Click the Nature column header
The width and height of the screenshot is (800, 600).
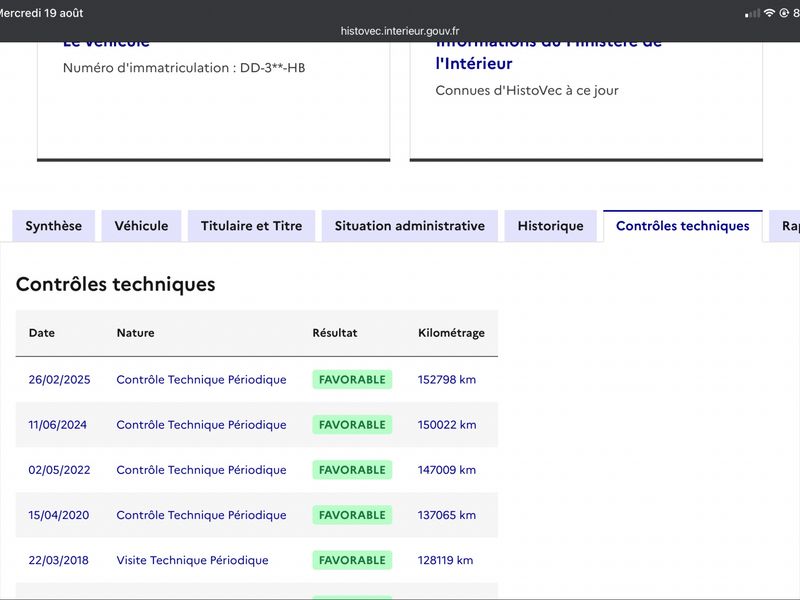(x=136, y=333)
